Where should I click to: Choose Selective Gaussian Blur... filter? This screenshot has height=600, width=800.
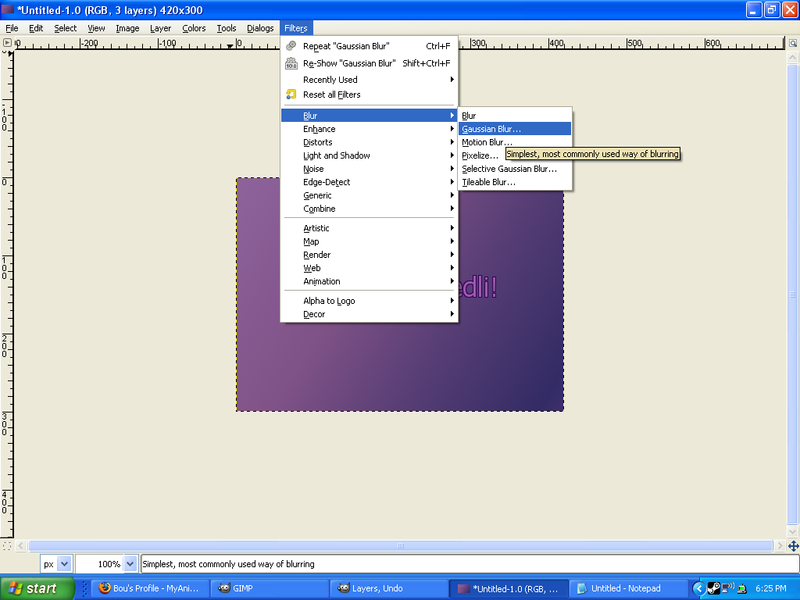(x=515, y=169)
